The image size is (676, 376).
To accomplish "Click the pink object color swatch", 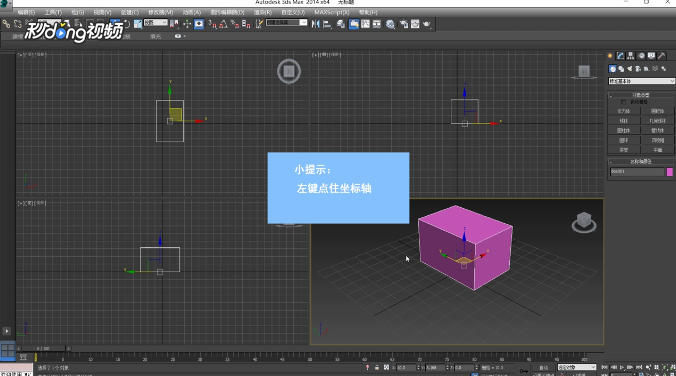I will point(670,172).
